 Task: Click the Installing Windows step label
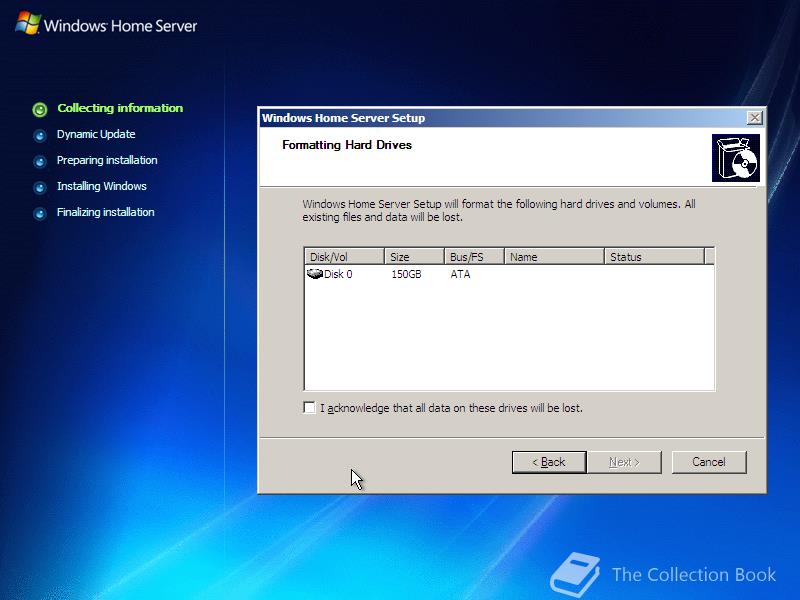tap(102, 186)
